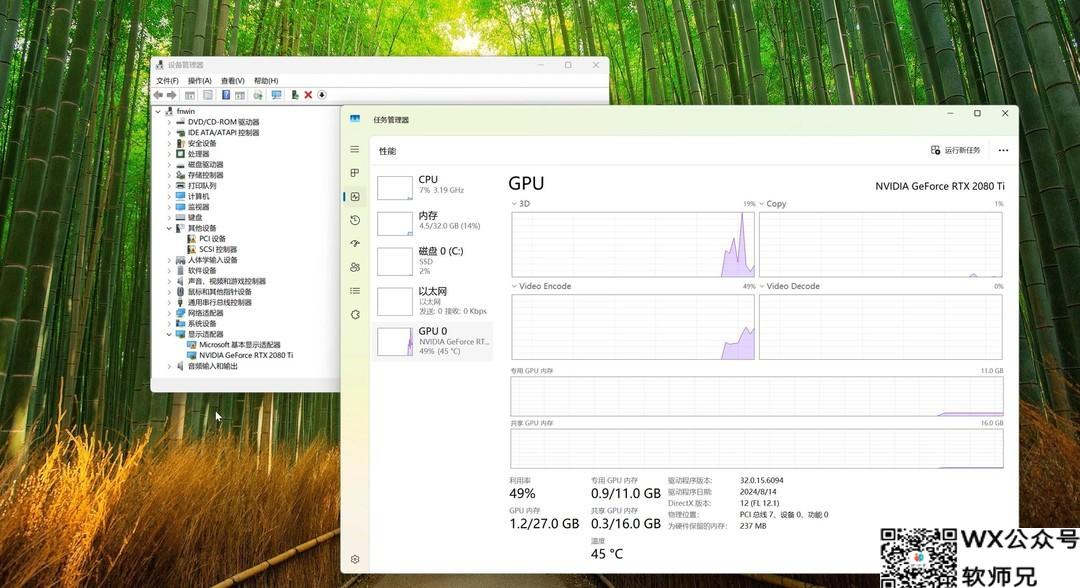1080x588 pixels.
Task: Select the CPU performance graph thumbnail
Action: [x=395, y=187]
